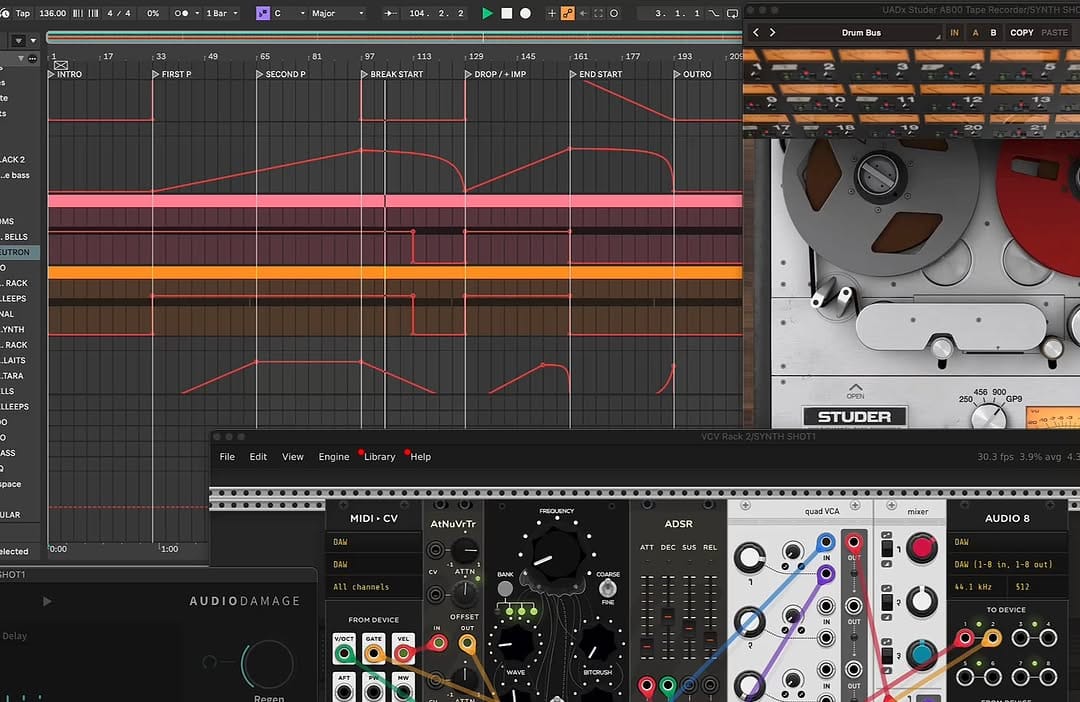Viewport: 1080px width, 702px height.
Task: Open the metronome settings dropdown arrow
Action: coord(197,13)
